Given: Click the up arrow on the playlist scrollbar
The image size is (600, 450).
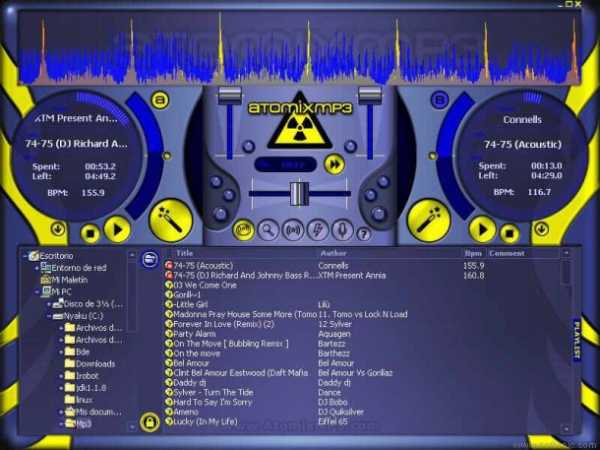Looking at the screenshot, I should pos(566,253).
